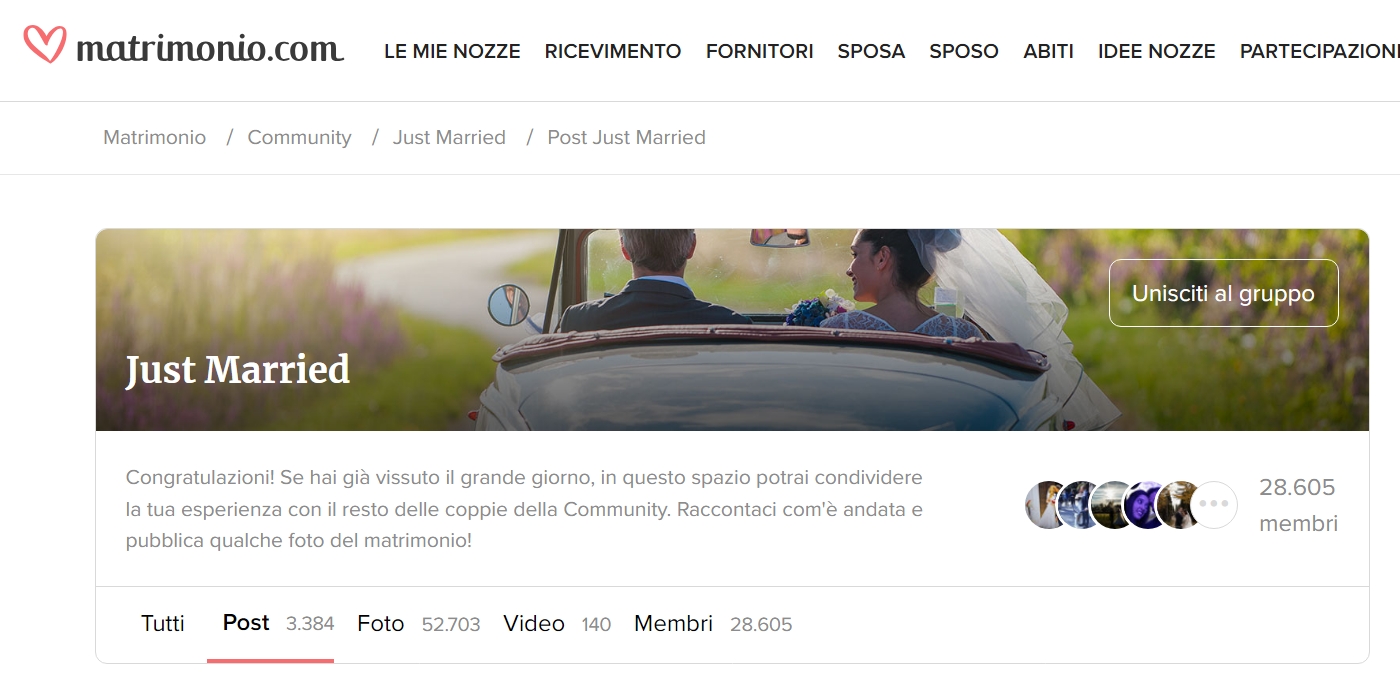1400x699 pixels.
Task: Click the Just Married banner title
Action: 238,370
